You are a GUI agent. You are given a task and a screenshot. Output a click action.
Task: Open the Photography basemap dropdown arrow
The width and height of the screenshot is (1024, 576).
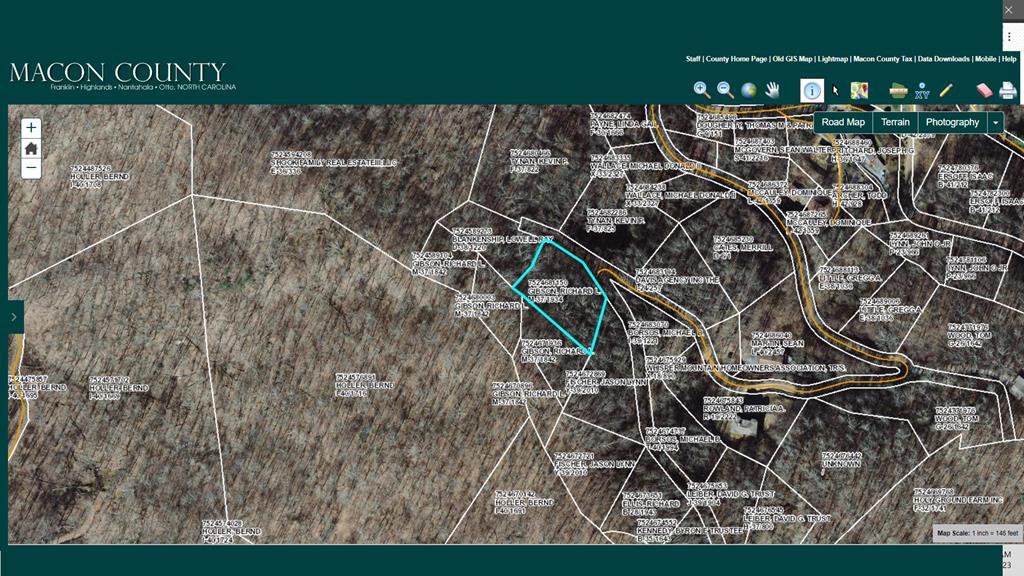[x=995, y=122]
